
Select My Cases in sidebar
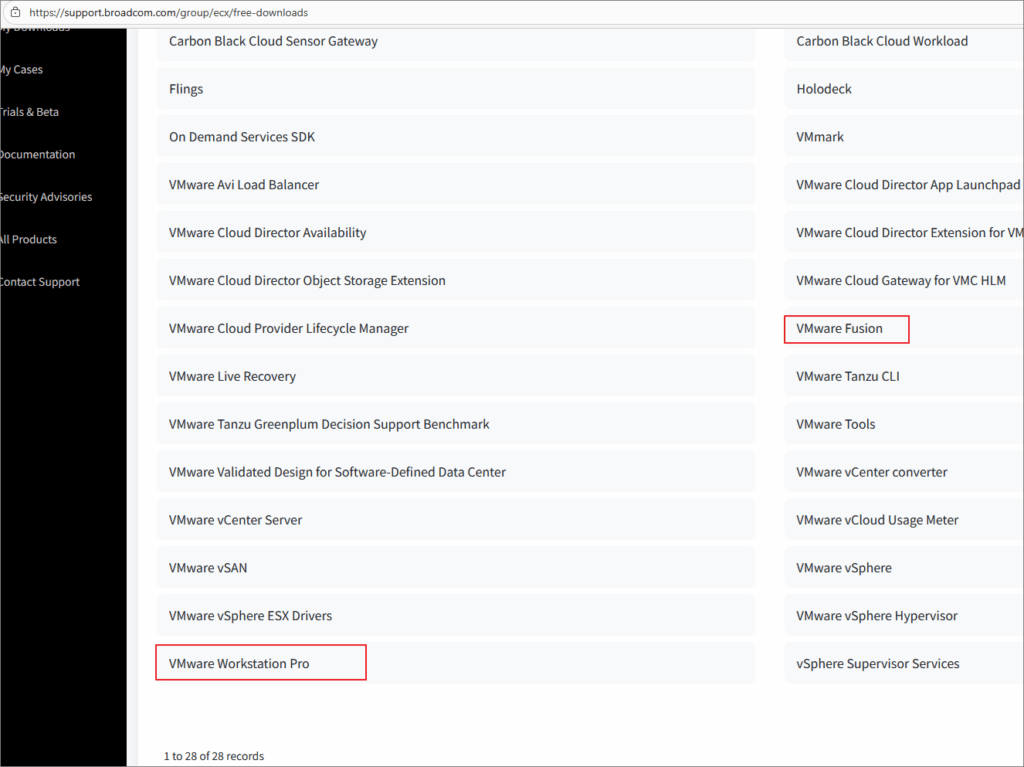pos(21,70)
